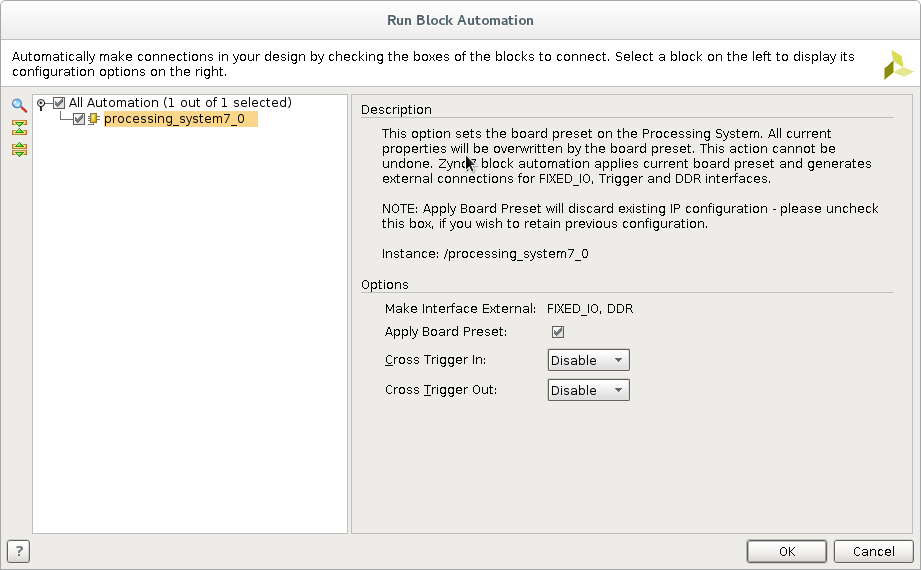Click the 'Description' section heading
This screenshot has width=921, height=570.
coord(396,110)
